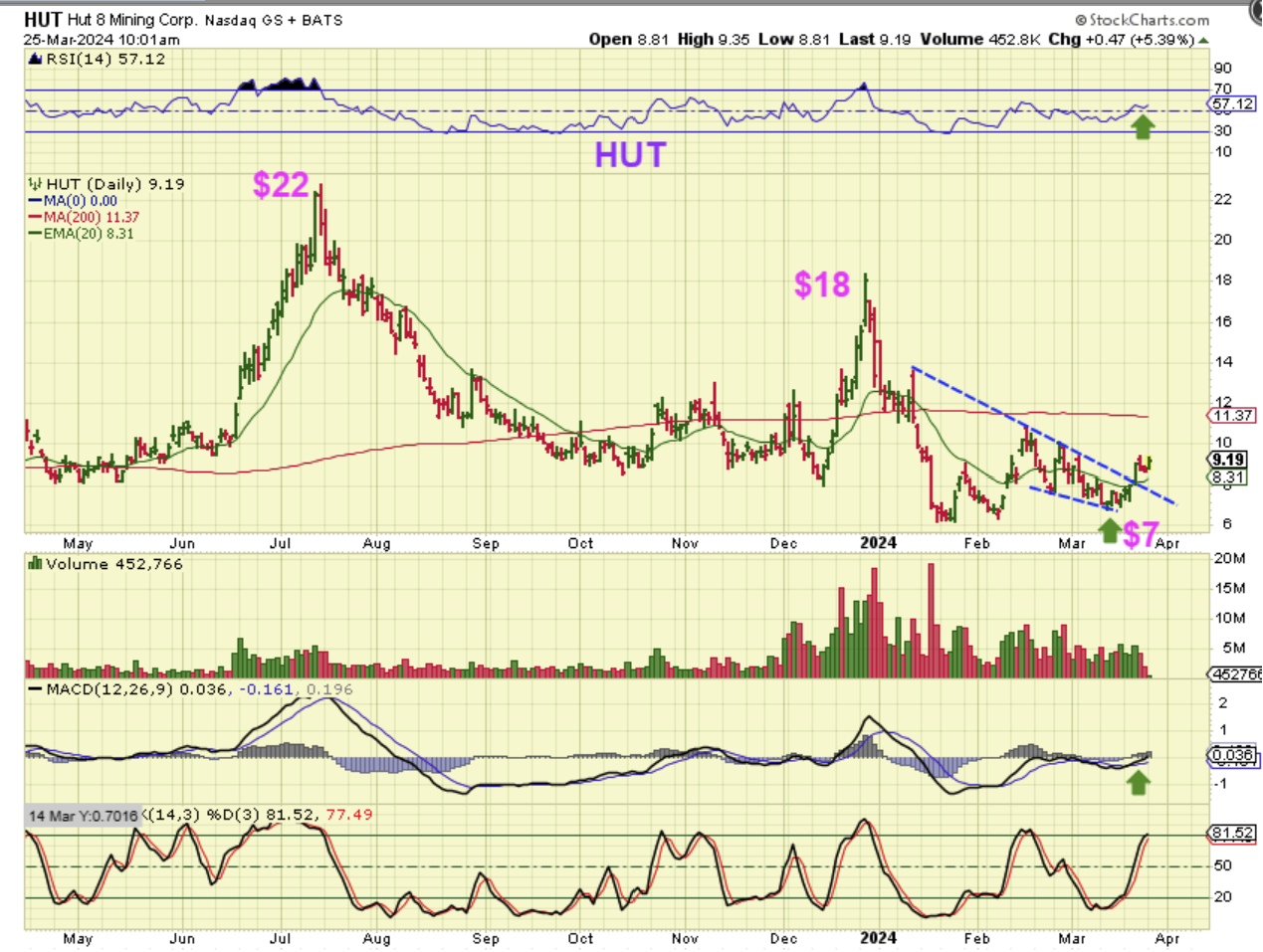Click the 14 Mar Y:0.7016 cursor readout
This screenshot has height=952, width=1263.
[84, 816]
